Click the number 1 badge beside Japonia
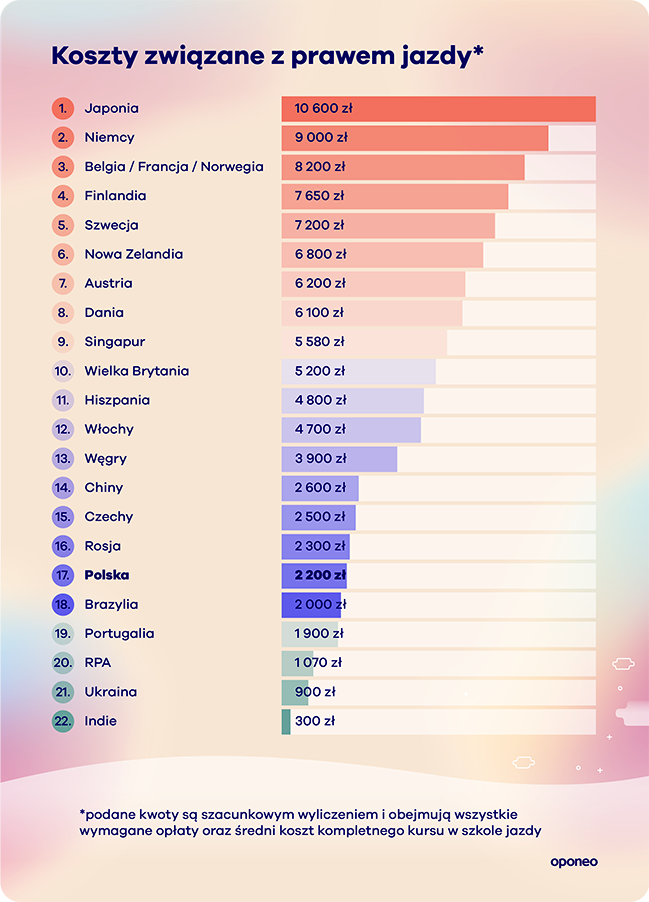The image size is (649, 902). tap(63, 108)
